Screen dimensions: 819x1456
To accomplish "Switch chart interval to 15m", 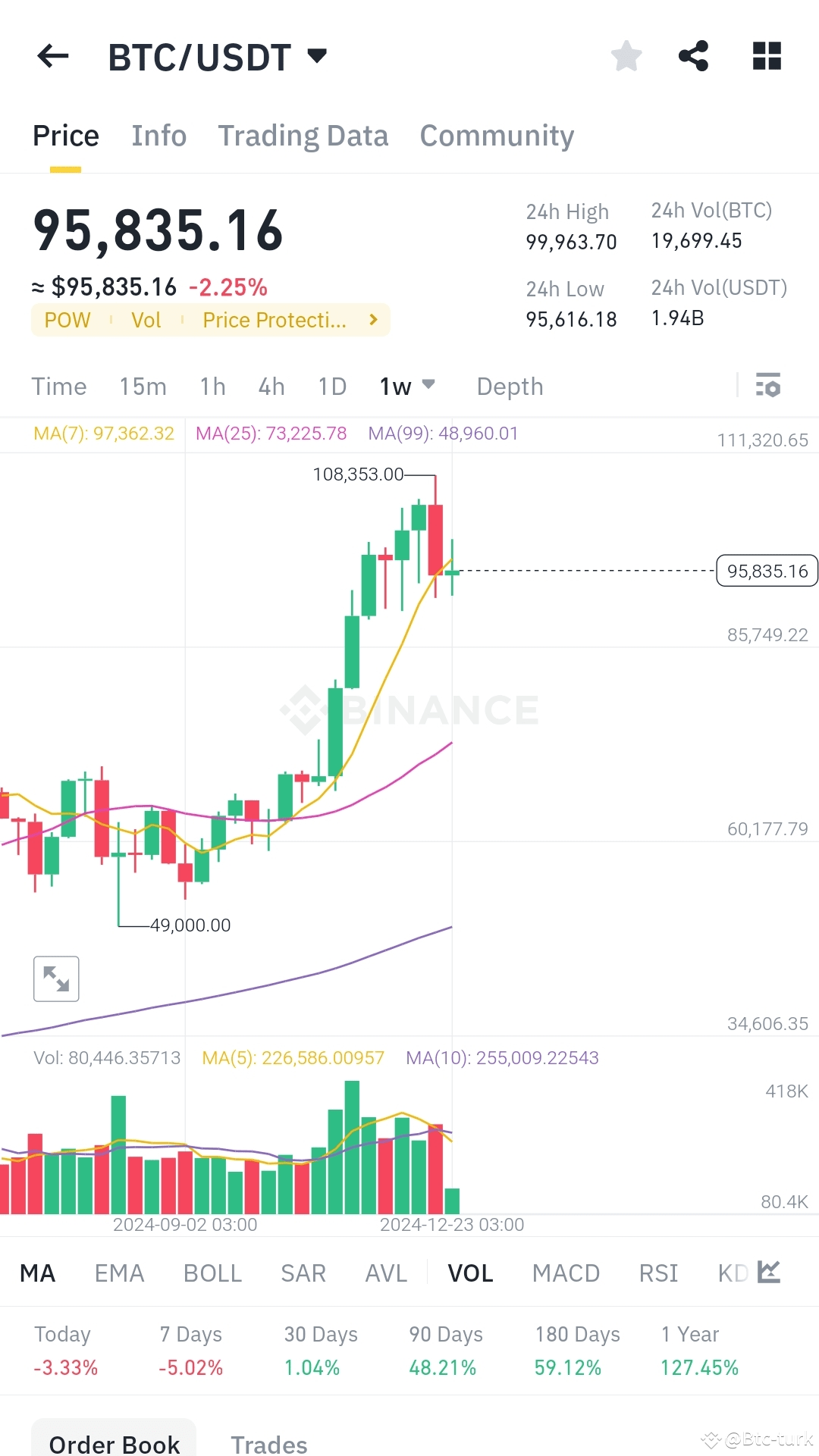I will pyautogui.click(x=143, y=387).
